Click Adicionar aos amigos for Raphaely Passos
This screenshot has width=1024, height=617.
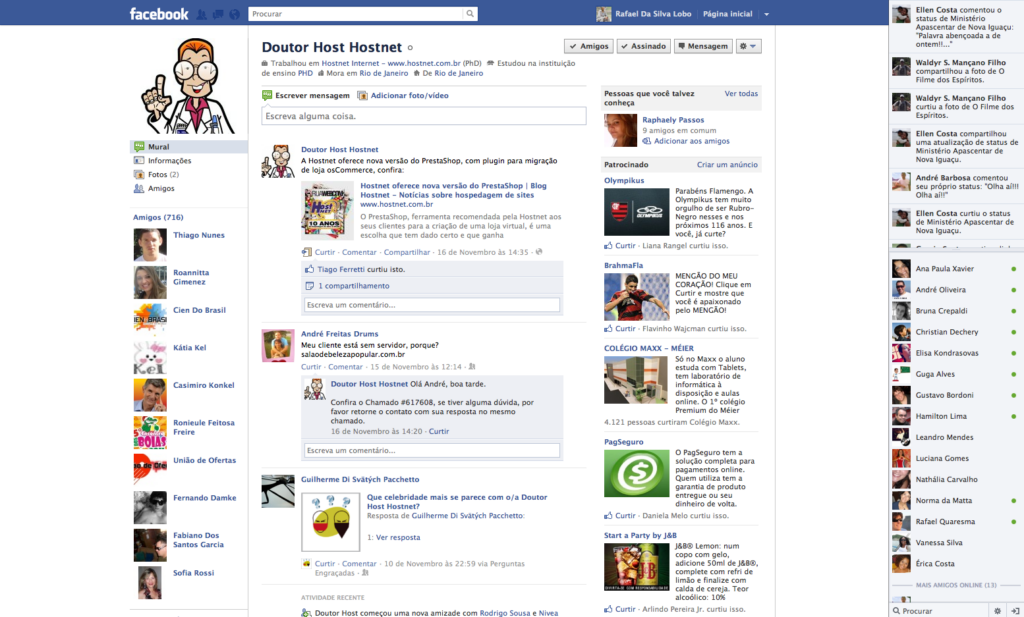[692, 141]
